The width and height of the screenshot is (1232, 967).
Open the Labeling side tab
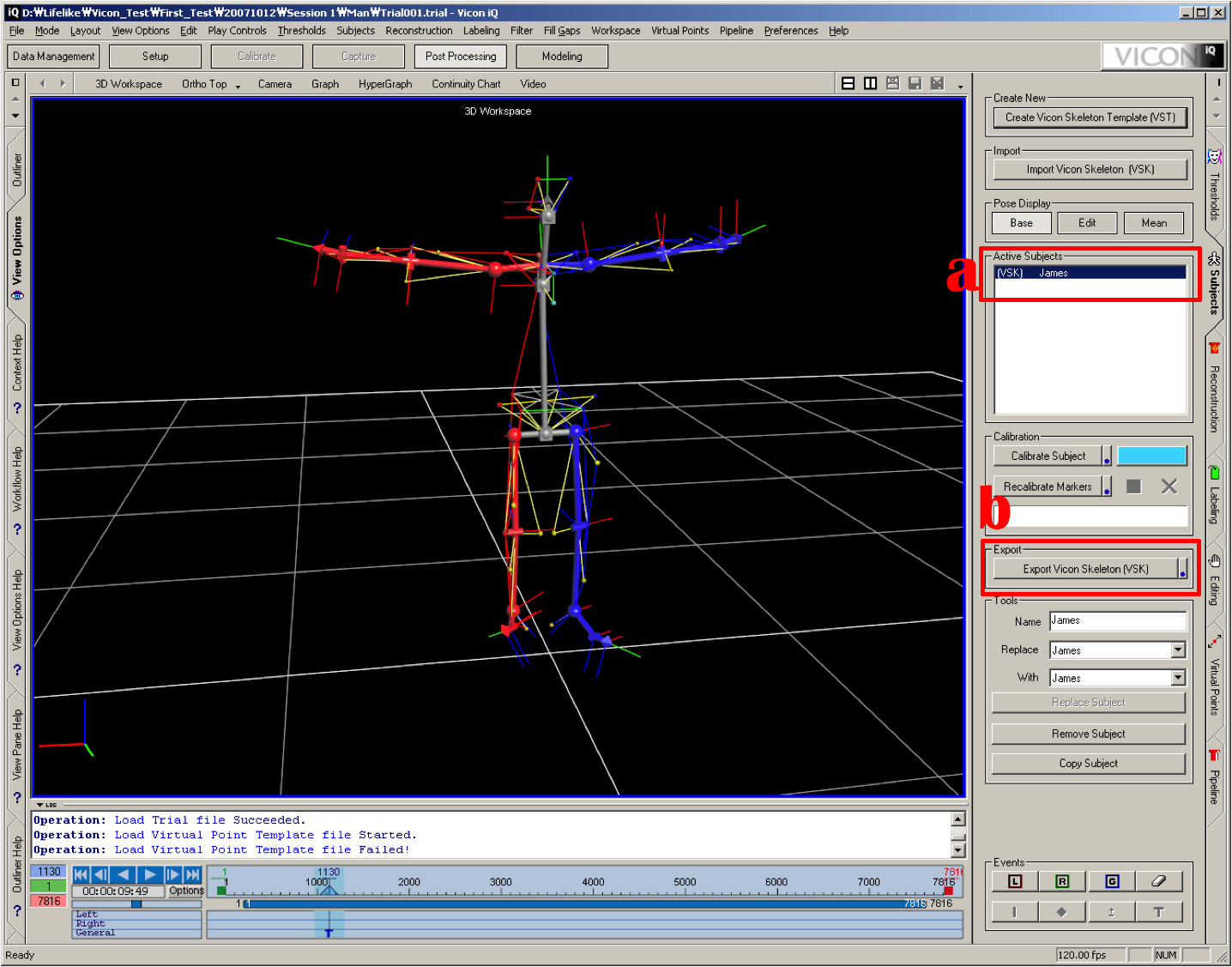click(x=1214, y=496)
